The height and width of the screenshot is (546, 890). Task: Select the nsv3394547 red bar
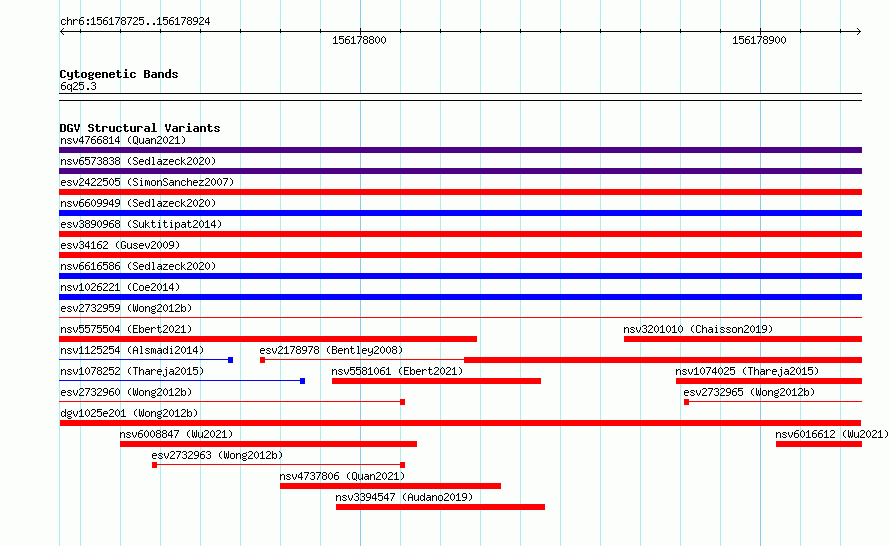pos(440,507)
